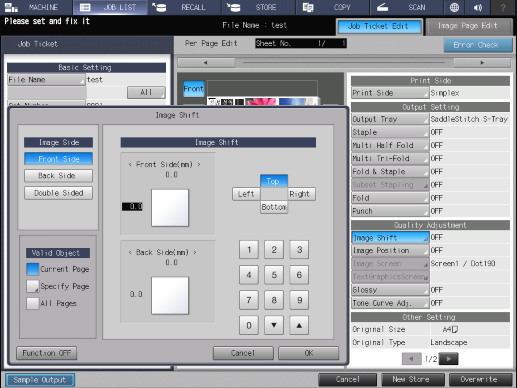Open the Glossy setting
Viewport: 517px width, 388px height.
coord(390,290)
